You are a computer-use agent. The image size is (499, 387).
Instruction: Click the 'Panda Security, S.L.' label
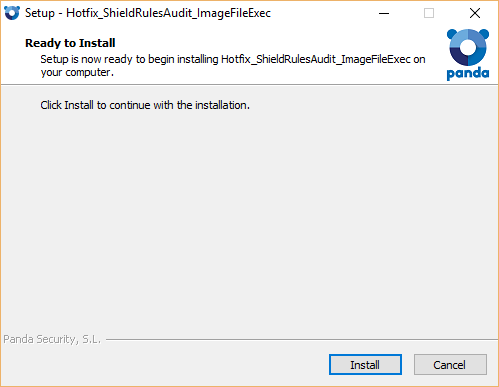(x=52, y=339)
